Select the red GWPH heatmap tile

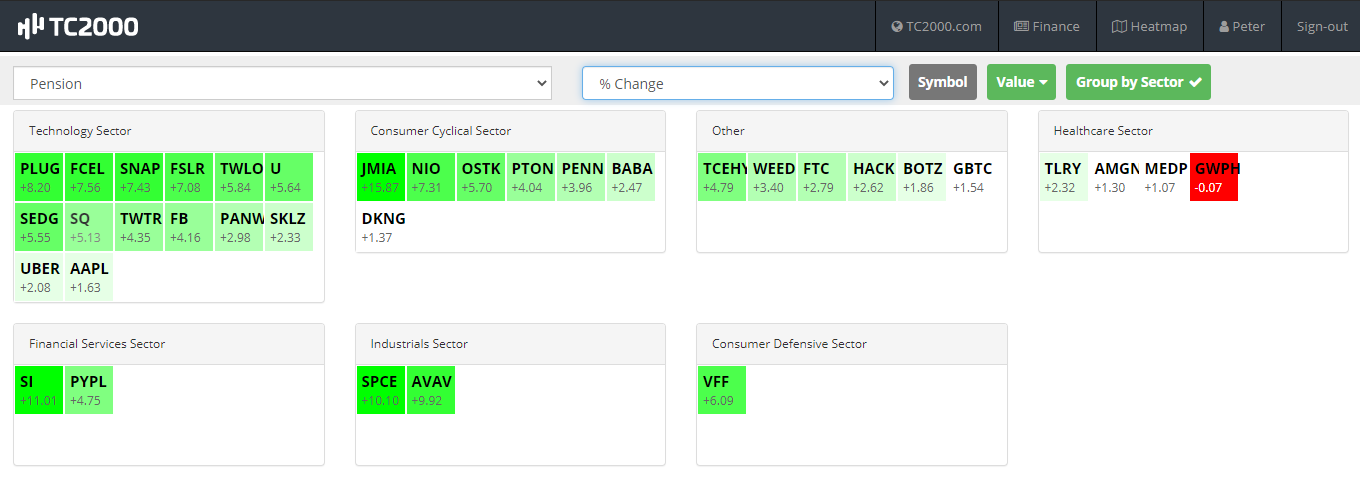pos(1214,177)
